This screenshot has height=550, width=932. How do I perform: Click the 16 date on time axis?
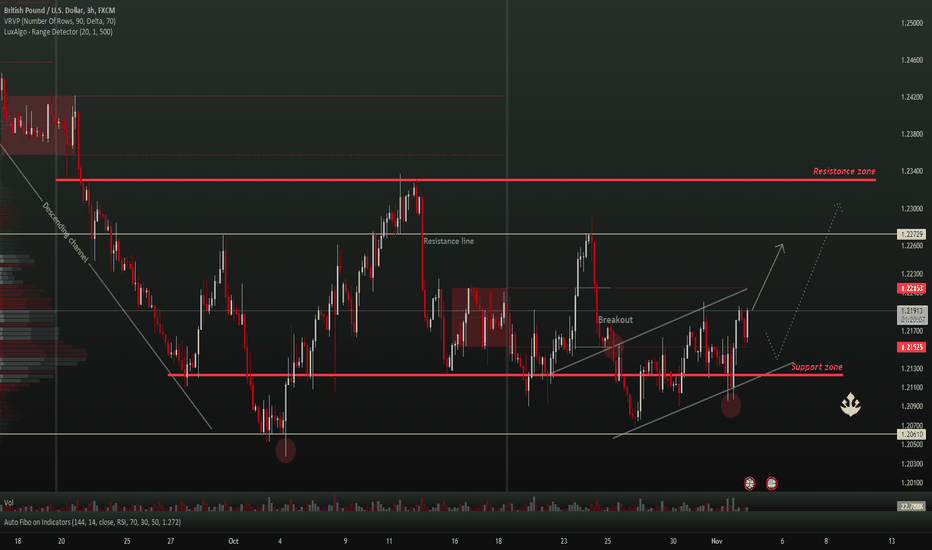(455, 541)
